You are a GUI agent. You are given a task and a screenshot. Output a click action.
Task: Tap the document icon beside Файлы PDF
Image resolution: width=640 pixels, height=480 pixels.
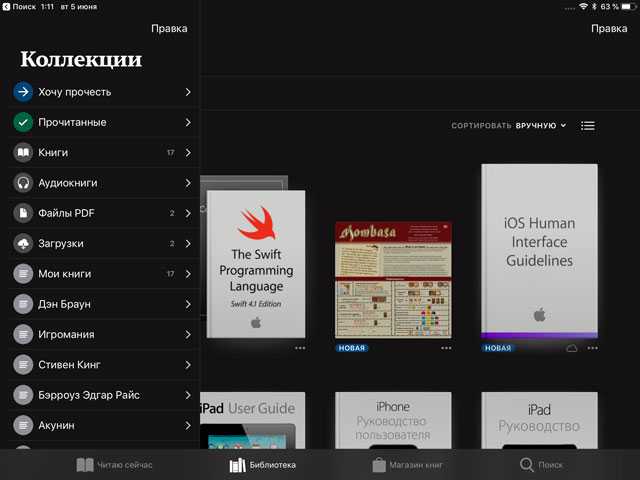click(23, 213)
